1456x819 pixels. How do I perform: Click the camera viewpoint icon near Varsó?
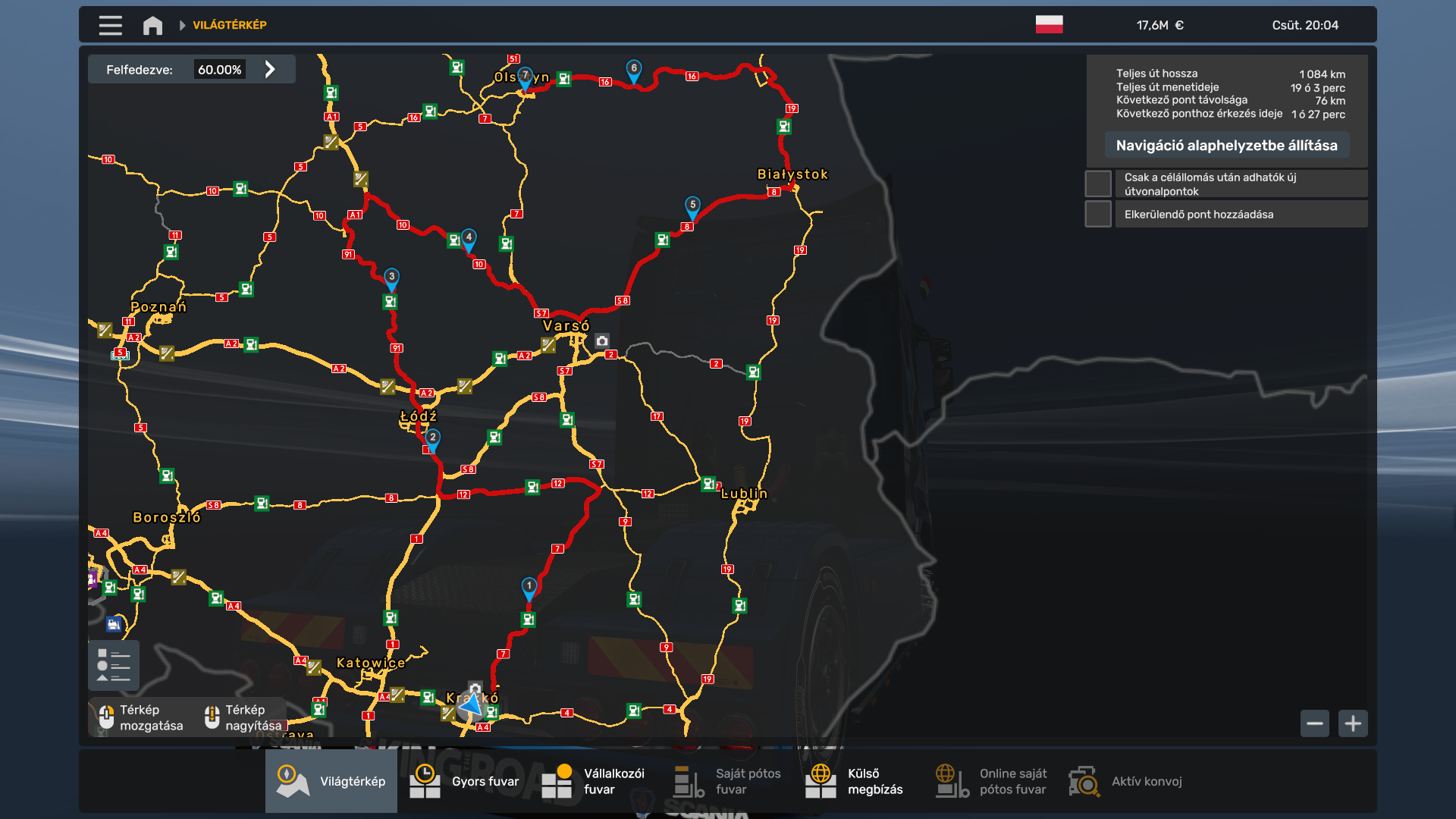click(601, 342)
